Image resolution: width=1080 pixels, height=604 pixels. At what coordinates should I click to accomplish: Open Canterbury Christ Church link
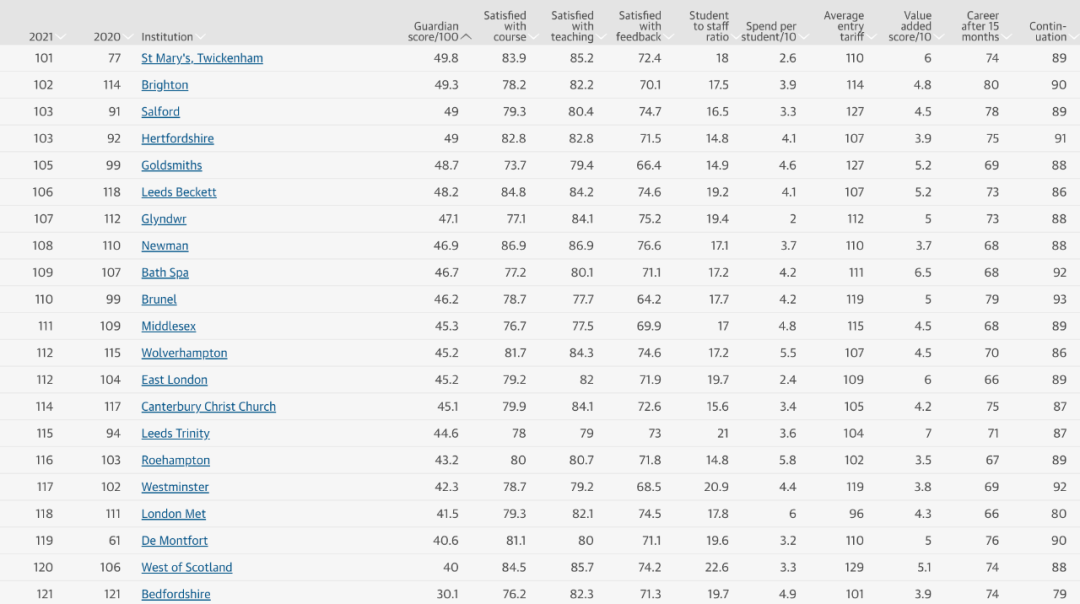click(x=209, y=407)
